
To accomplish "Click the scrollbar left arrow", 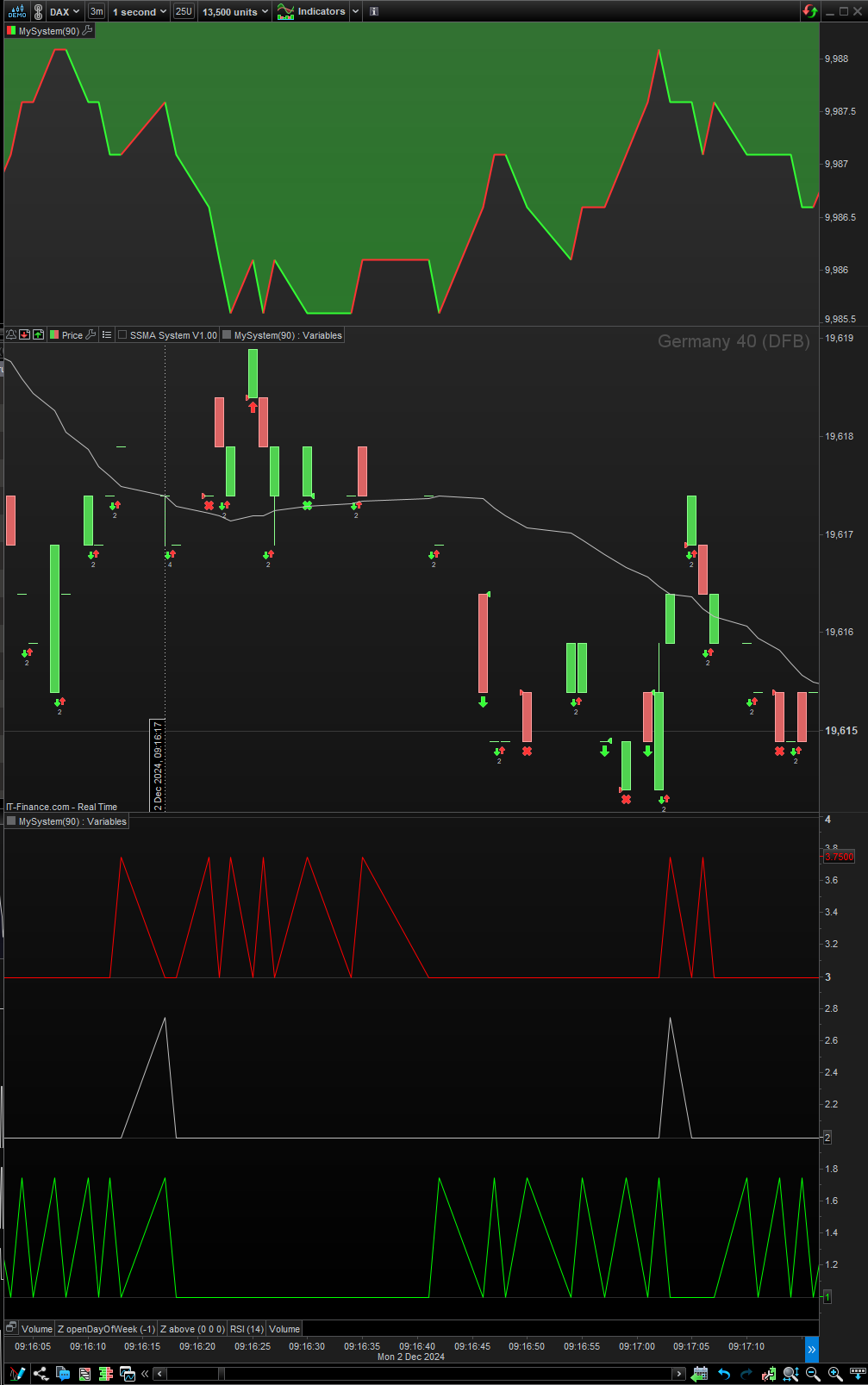I will pos(160,1374).
